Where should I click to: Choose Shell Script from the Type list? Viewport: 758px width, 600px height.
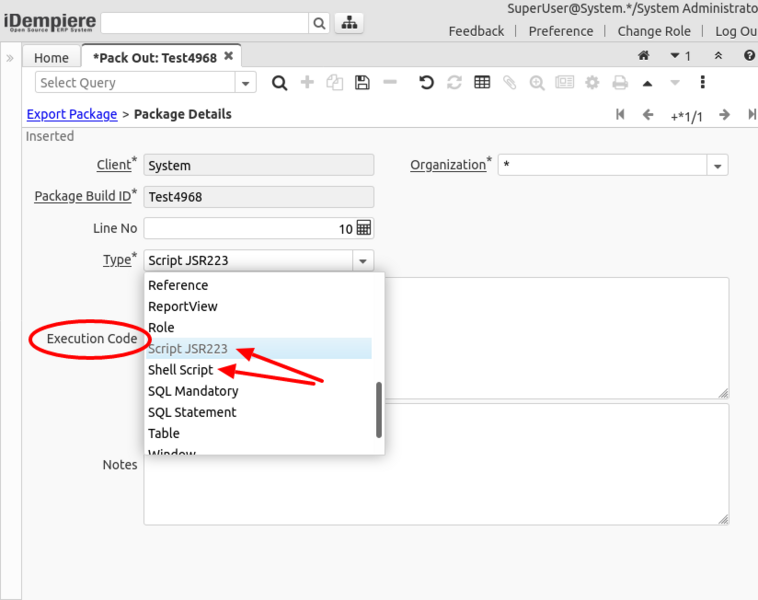point(181,370)
